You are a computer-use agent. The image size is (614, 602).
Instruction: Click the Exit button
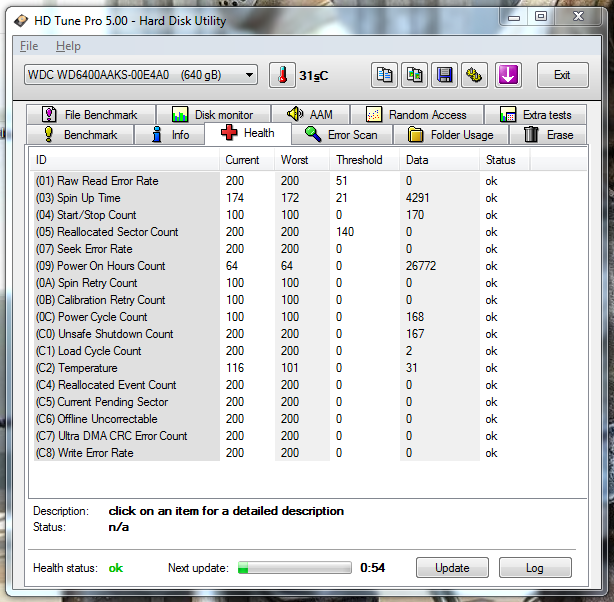click(562, 75)
